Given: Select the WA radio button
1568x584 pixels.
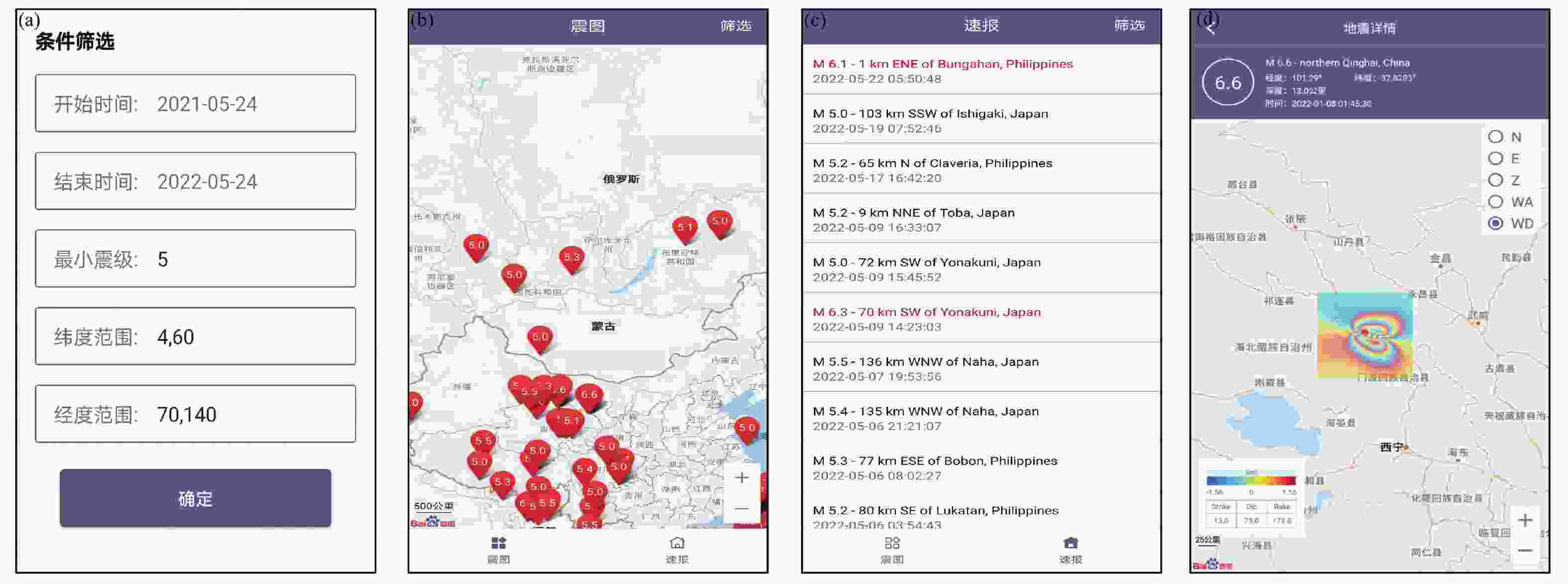Looking at the screenshot, I should click(1495, 202).
